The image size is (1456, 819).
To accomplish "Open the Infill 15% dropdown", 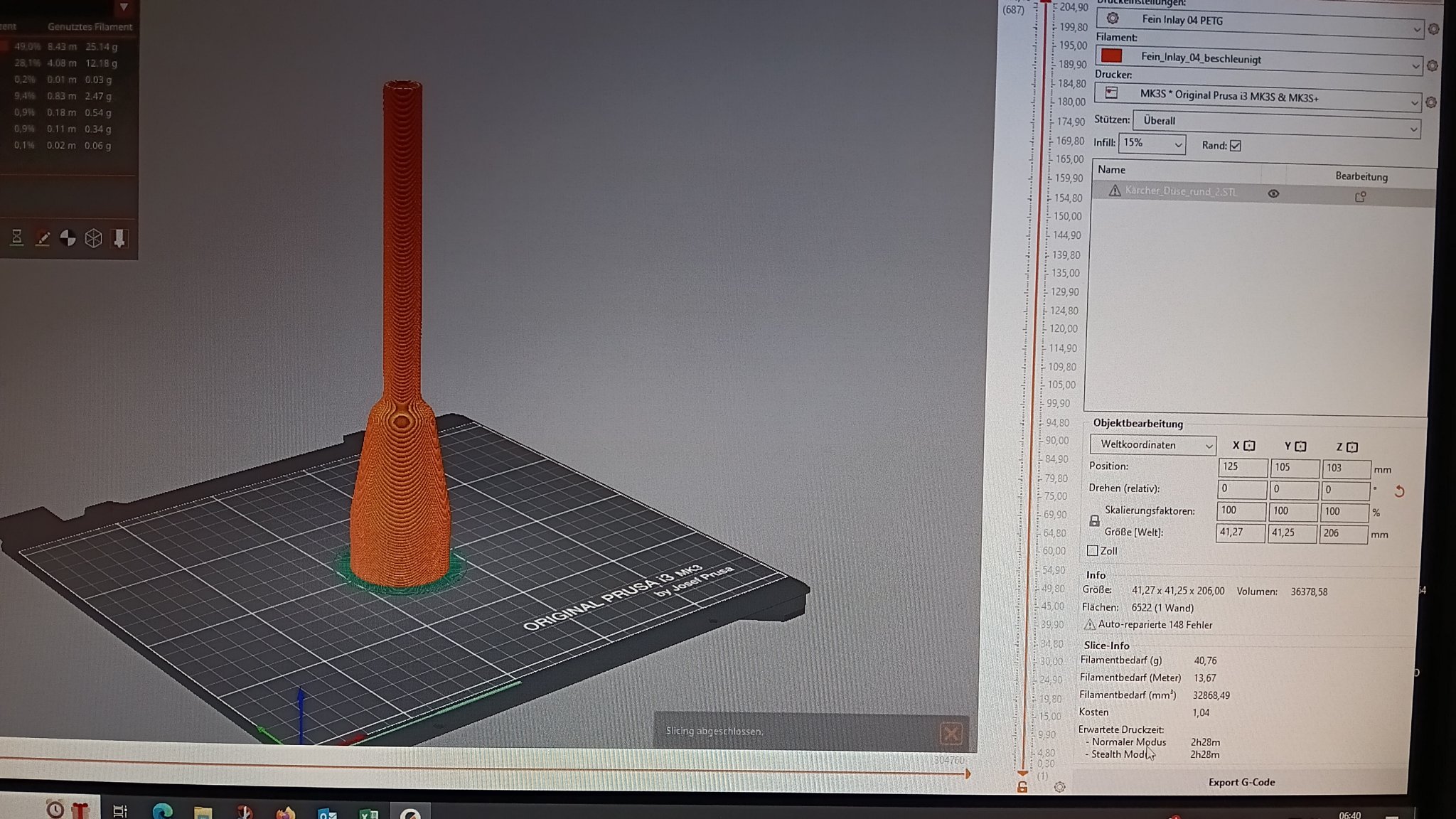I will (x=1152, y=144).
